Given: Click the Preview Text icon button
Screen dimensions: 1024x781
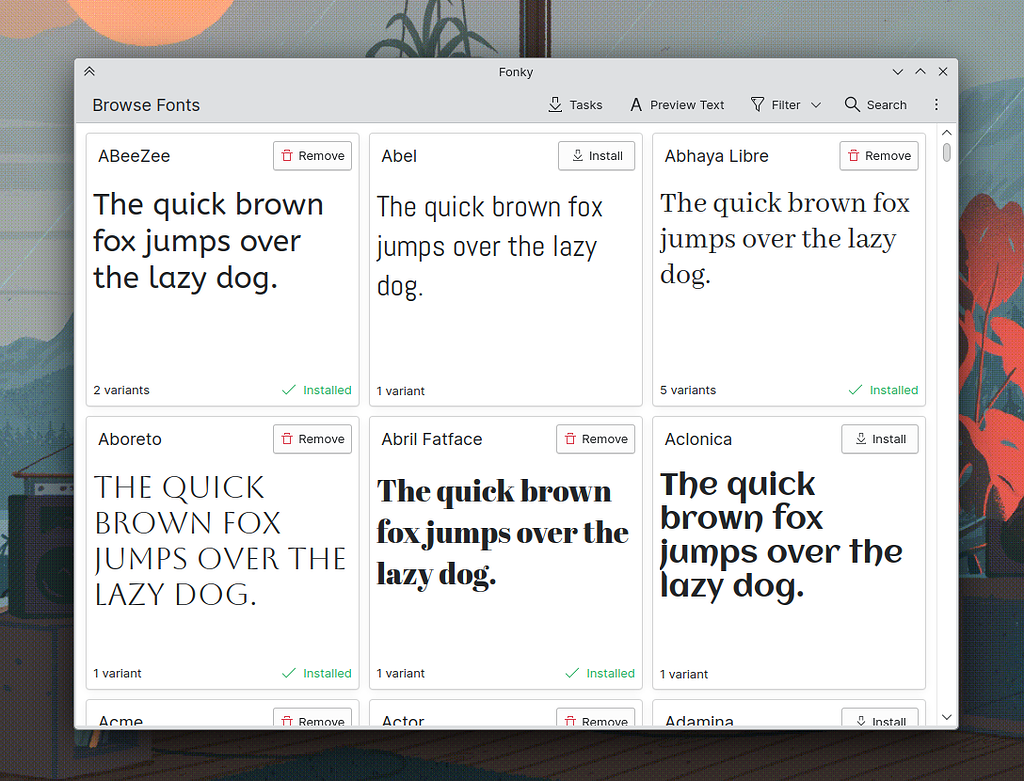Looking at the screenshot, I should tap(676, 105).
